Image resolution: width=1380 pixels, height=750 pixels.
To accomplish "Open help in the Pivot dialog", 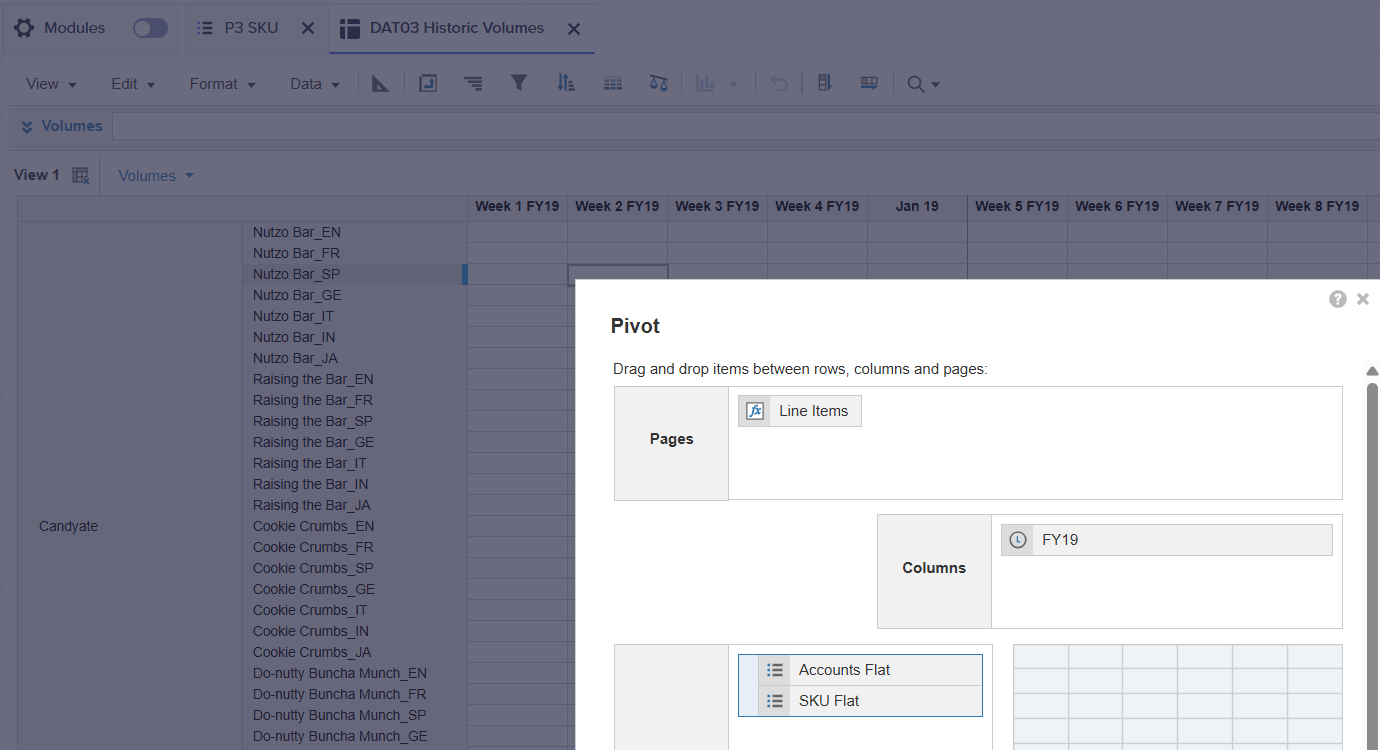I will pyautogui.click(x=1337, y=299).
